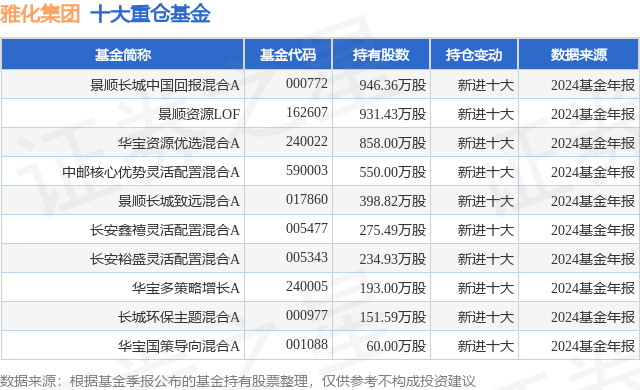Select 华宝国策导向混合A fund name

coord(179,346)
